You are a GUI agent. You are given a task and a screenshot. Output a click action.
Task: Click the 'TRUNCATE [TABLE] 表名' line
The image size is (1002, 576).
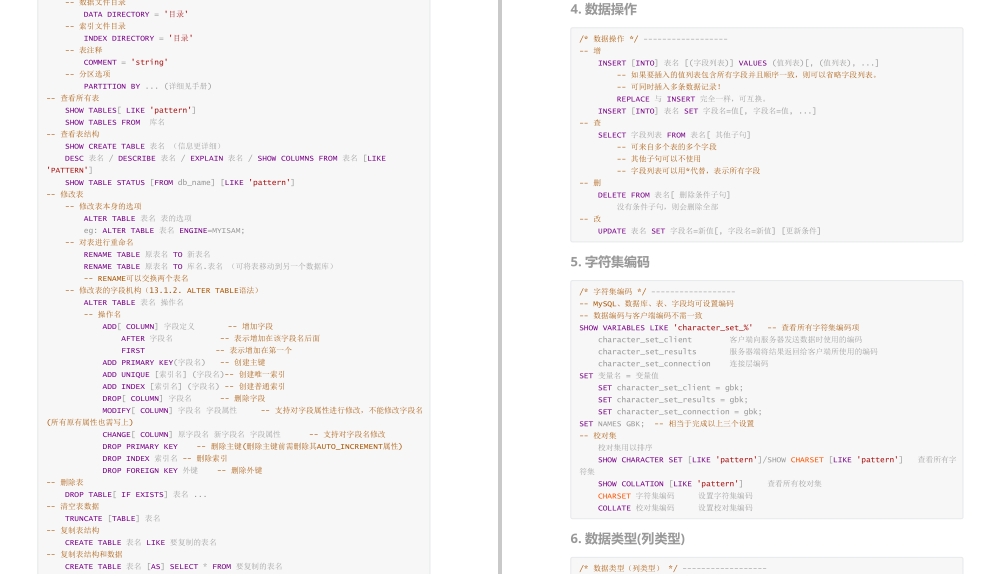pyautogui.click(x=112, y=518)
